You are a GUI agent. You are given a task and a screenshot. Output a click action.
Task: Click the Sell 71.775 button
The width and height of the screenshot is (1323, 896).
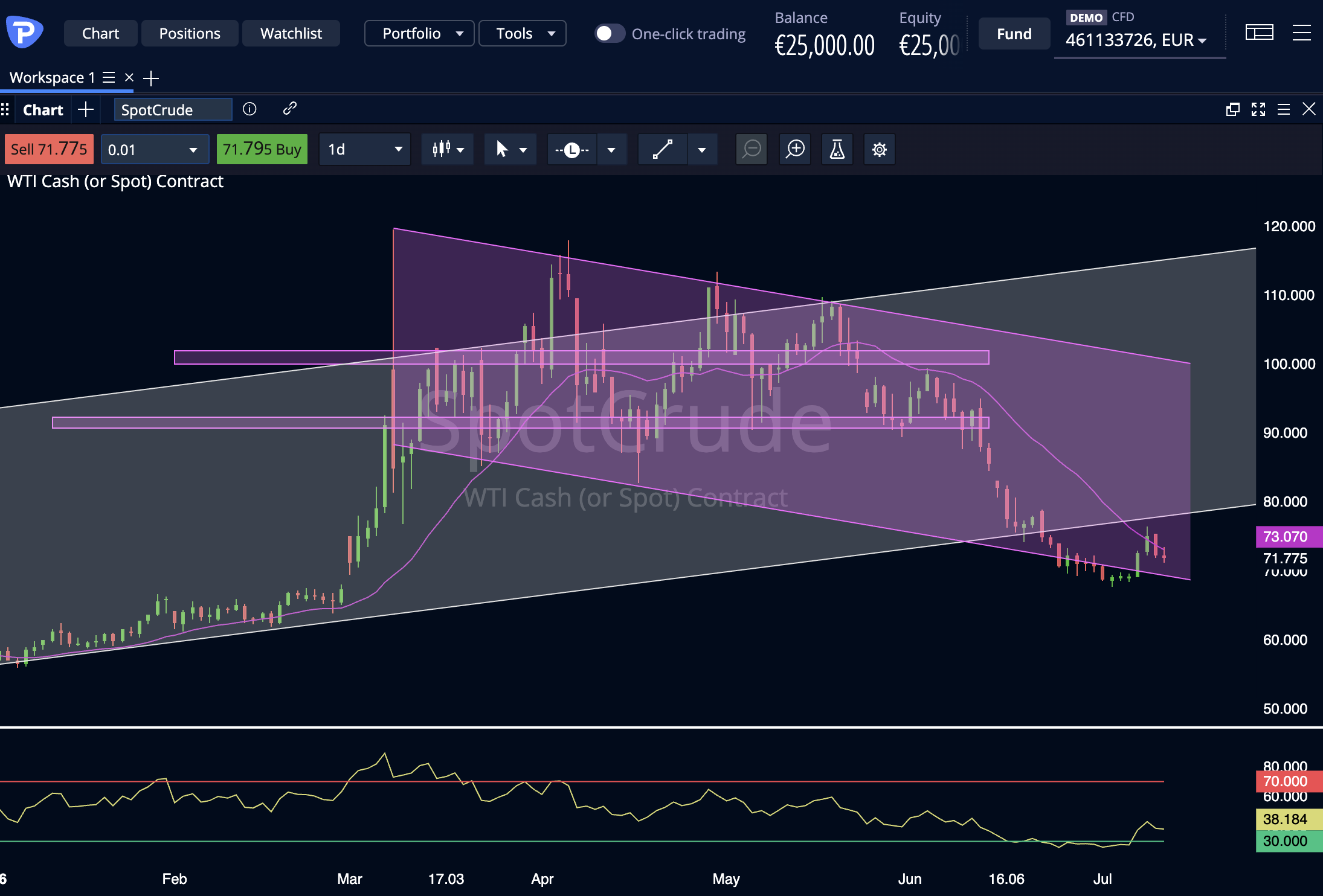(x=49, y=149)
